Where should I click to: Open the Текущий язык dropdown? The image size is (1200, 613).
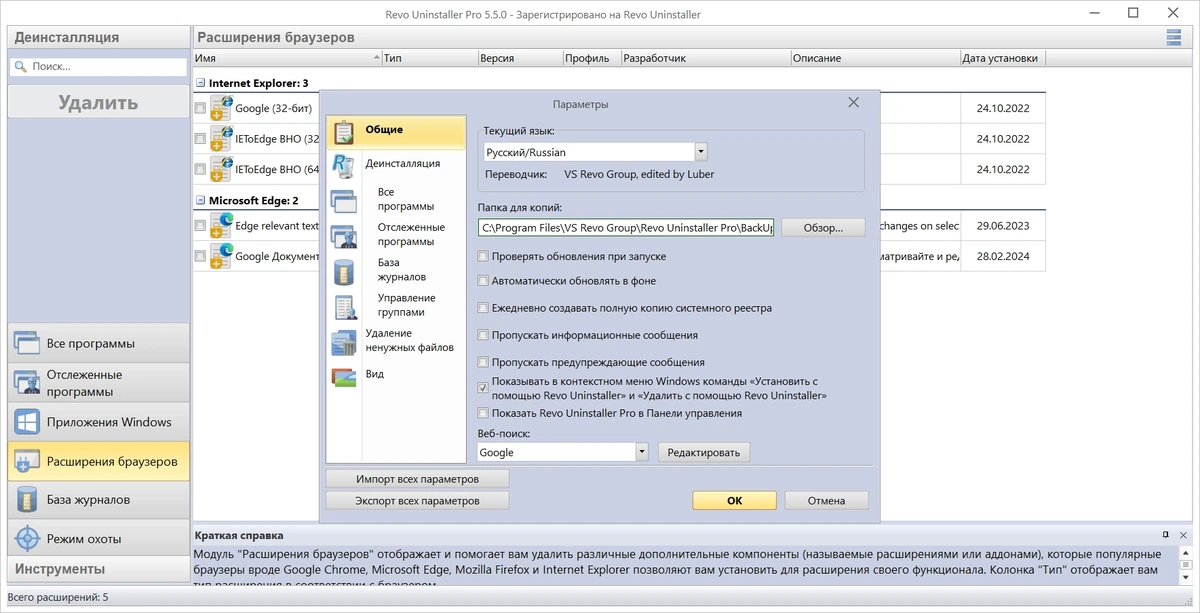pyautogui.click(x=701, y=152)
